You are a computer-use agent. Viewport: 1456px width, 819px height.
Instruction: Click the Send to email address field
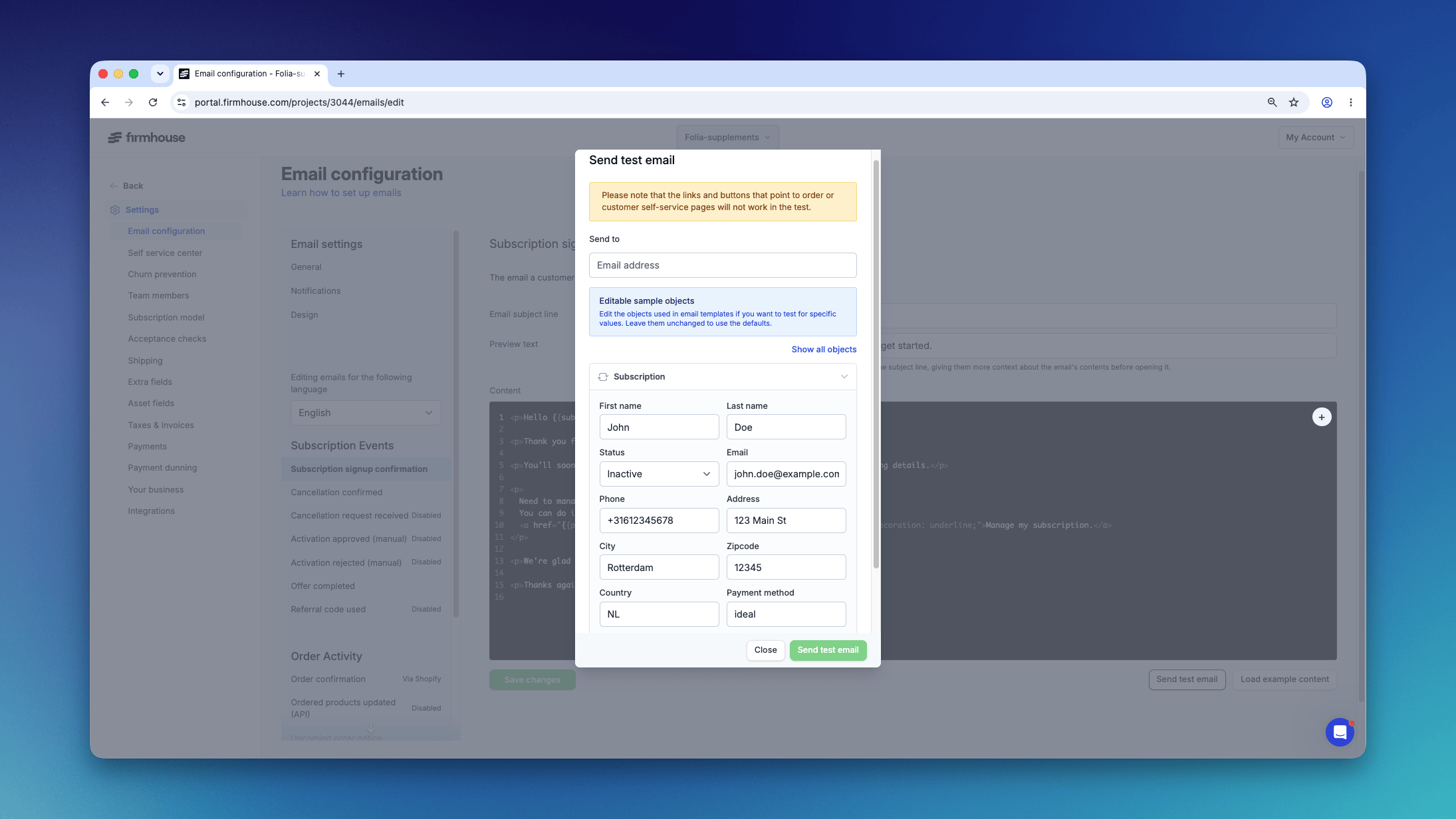click(x=723, y=265)
